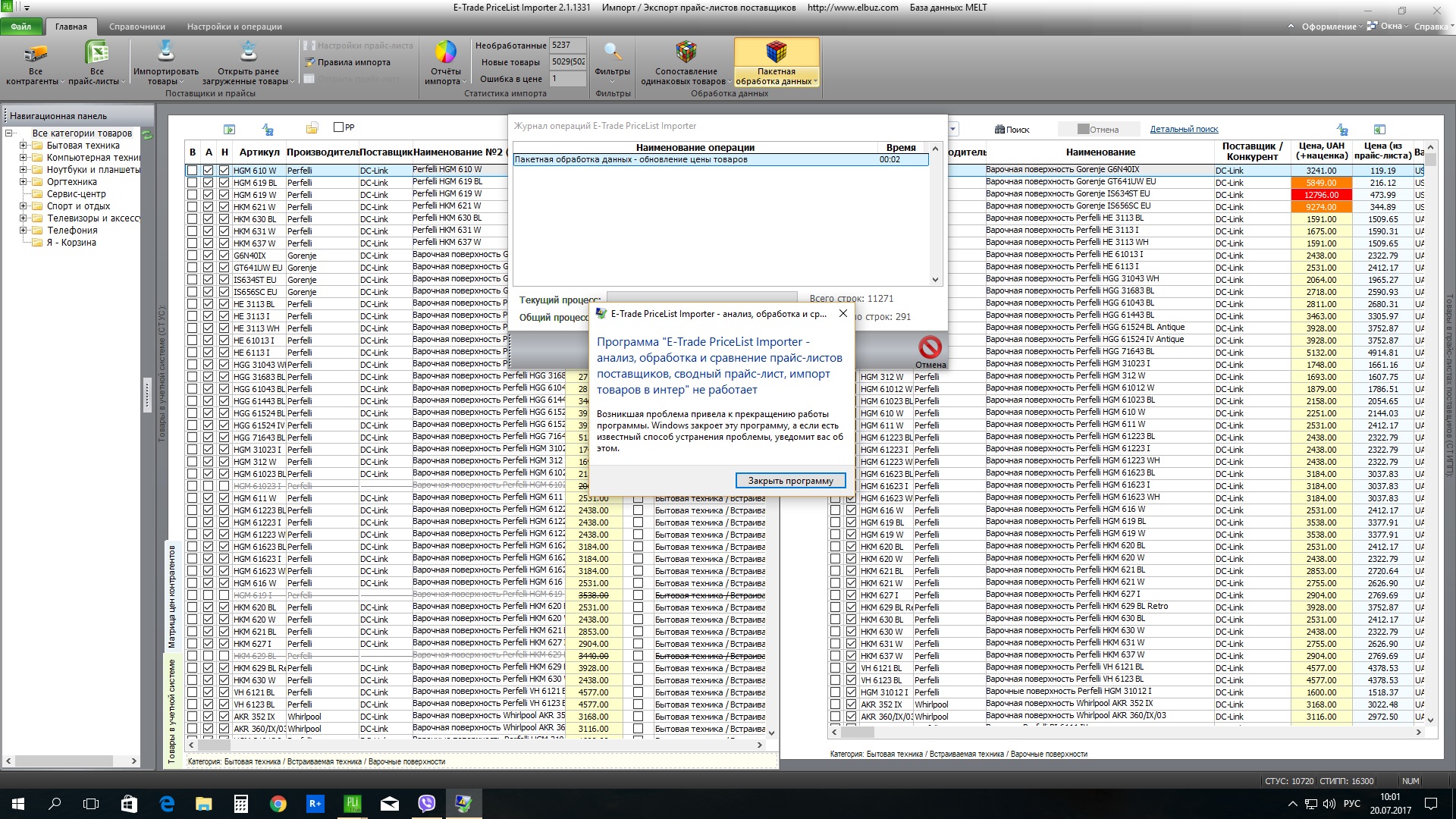Click the right table vertical scrollbar
Viewport: 1456px width, 819px height.
1430,434
